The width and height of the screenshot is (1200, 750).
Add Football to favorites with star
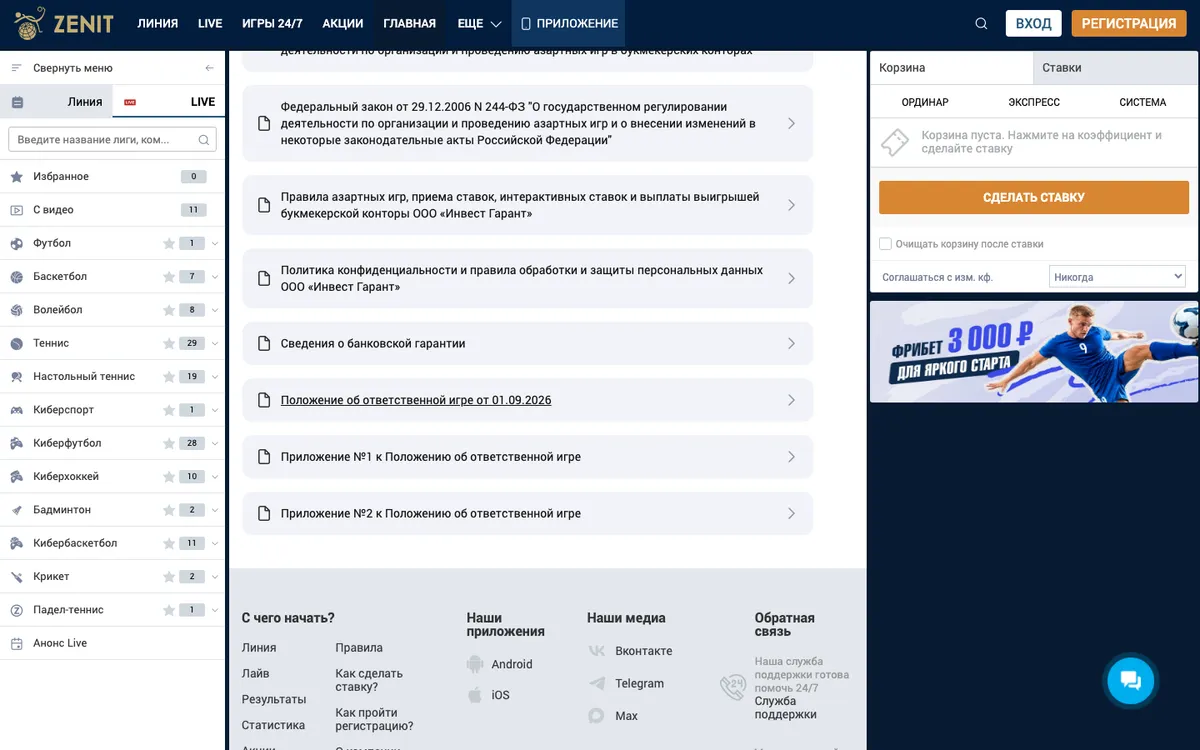coord(169,244)
